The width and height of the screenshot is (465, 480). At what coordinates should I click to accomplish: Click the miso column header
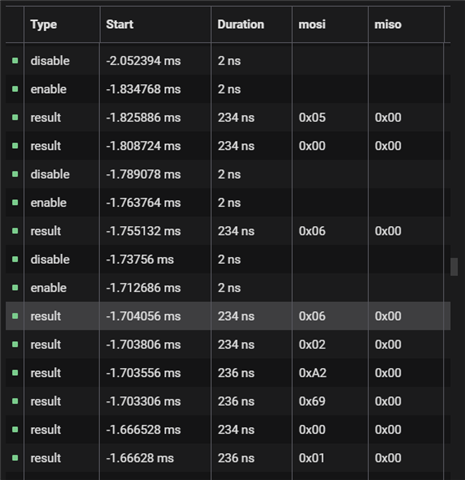(x=388, y=24)
